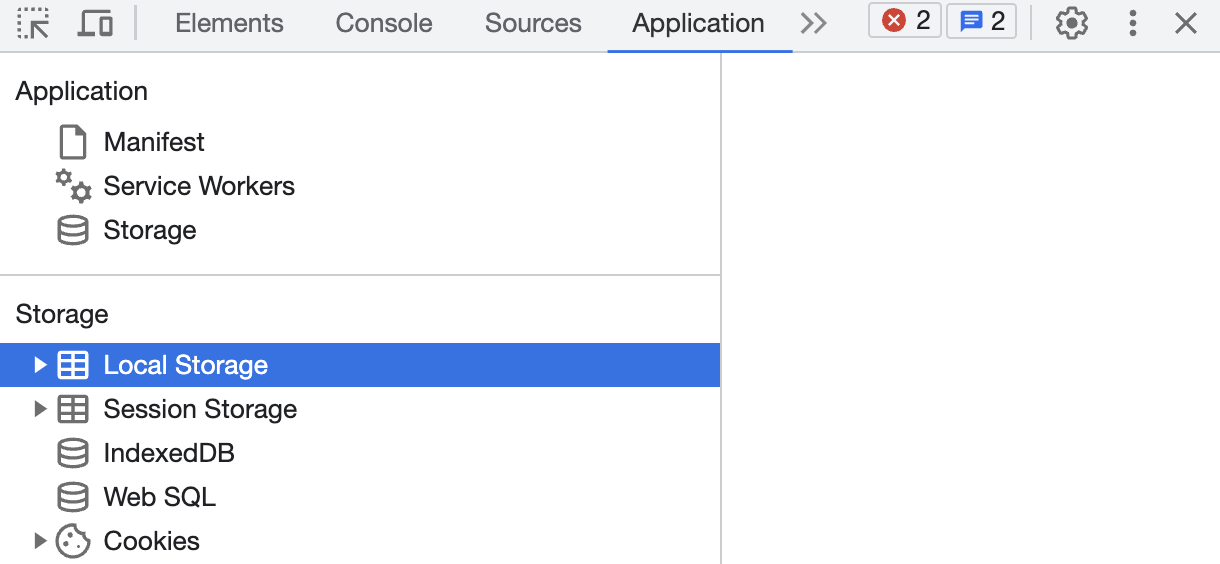1220x564 pixels.
Task: Click the Service Workers gears icon
Action: point(73,186)
